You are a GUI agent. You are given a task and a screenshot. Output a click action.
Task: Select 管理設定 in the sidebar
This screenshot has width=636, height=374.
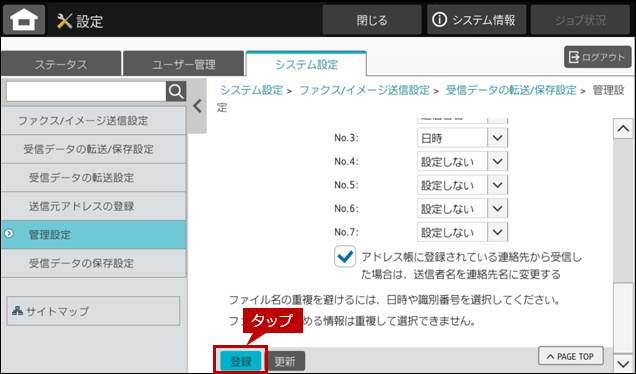[x=93, y=234]
